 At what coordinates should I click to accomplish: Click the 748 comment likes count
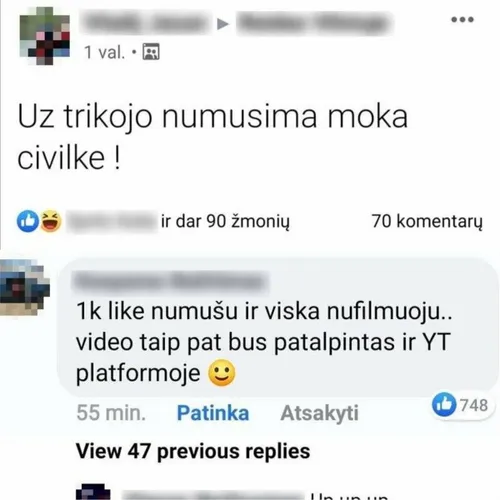[474, 405]
